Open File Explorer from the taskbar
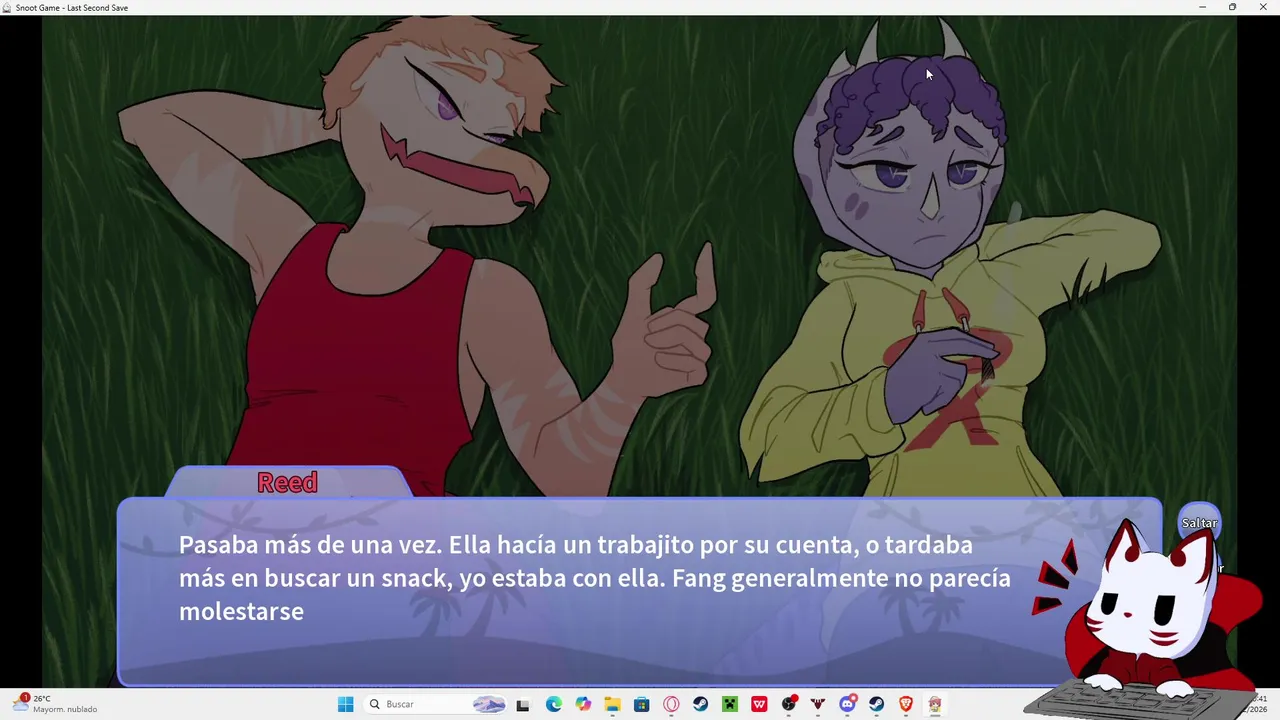The image size is (1280, 720). click(612, 704)
